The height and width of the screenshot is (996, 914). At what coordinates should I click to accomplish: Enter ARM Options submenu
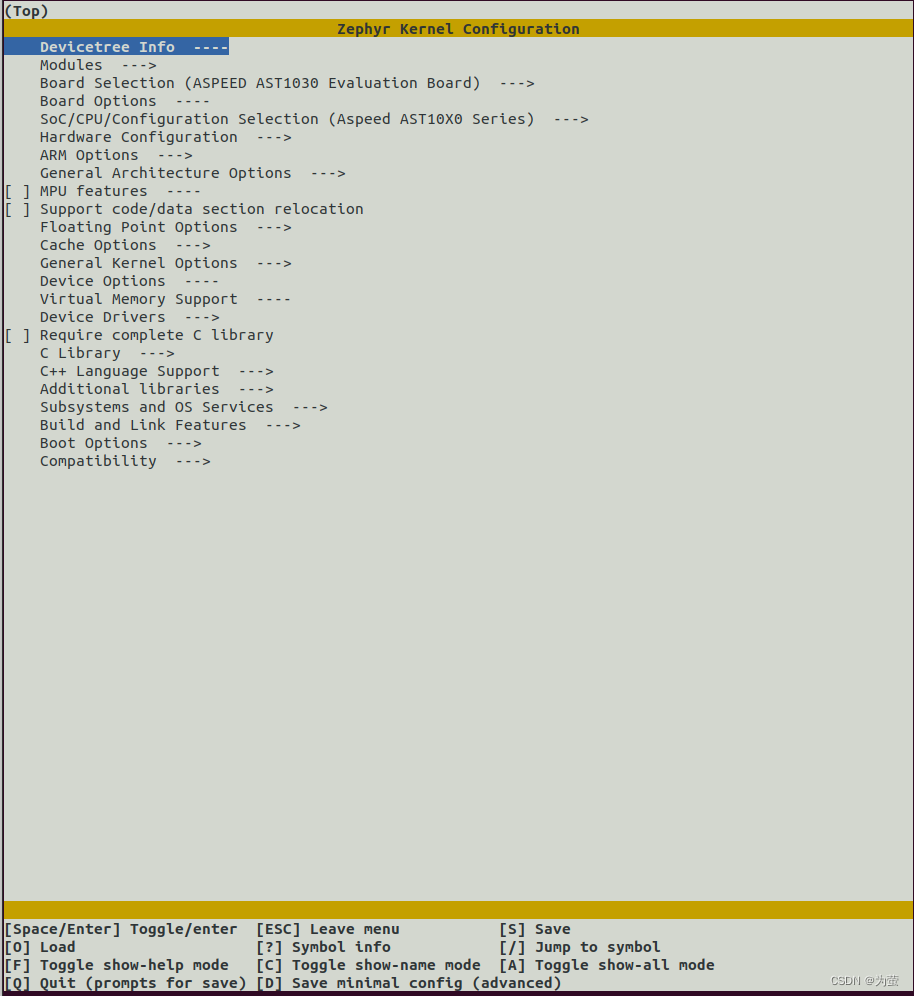(x=116, y=155)
